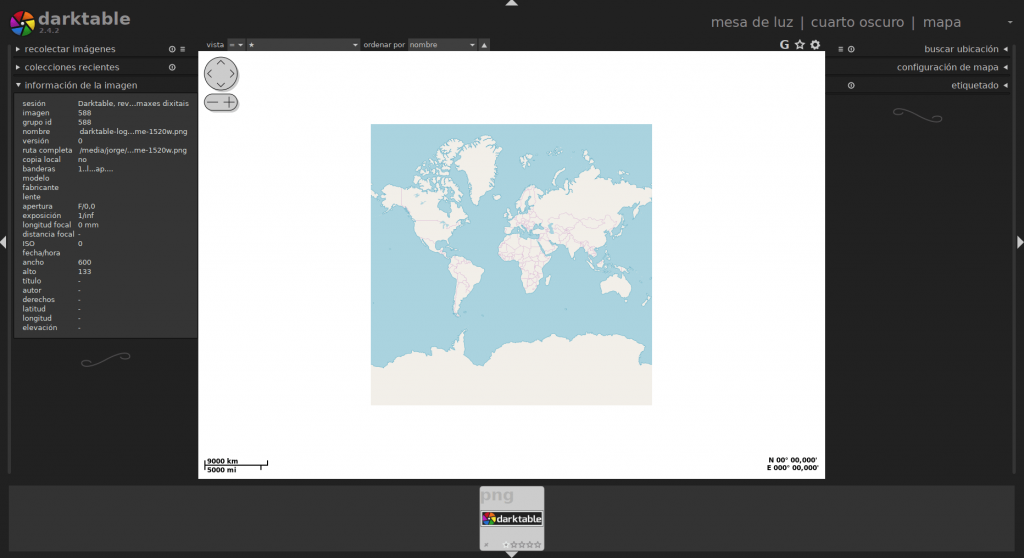Reset the colecciones recientes module
Image resolution: width=1024 pixels, height=558 pixels.
(x=172, y=67)
